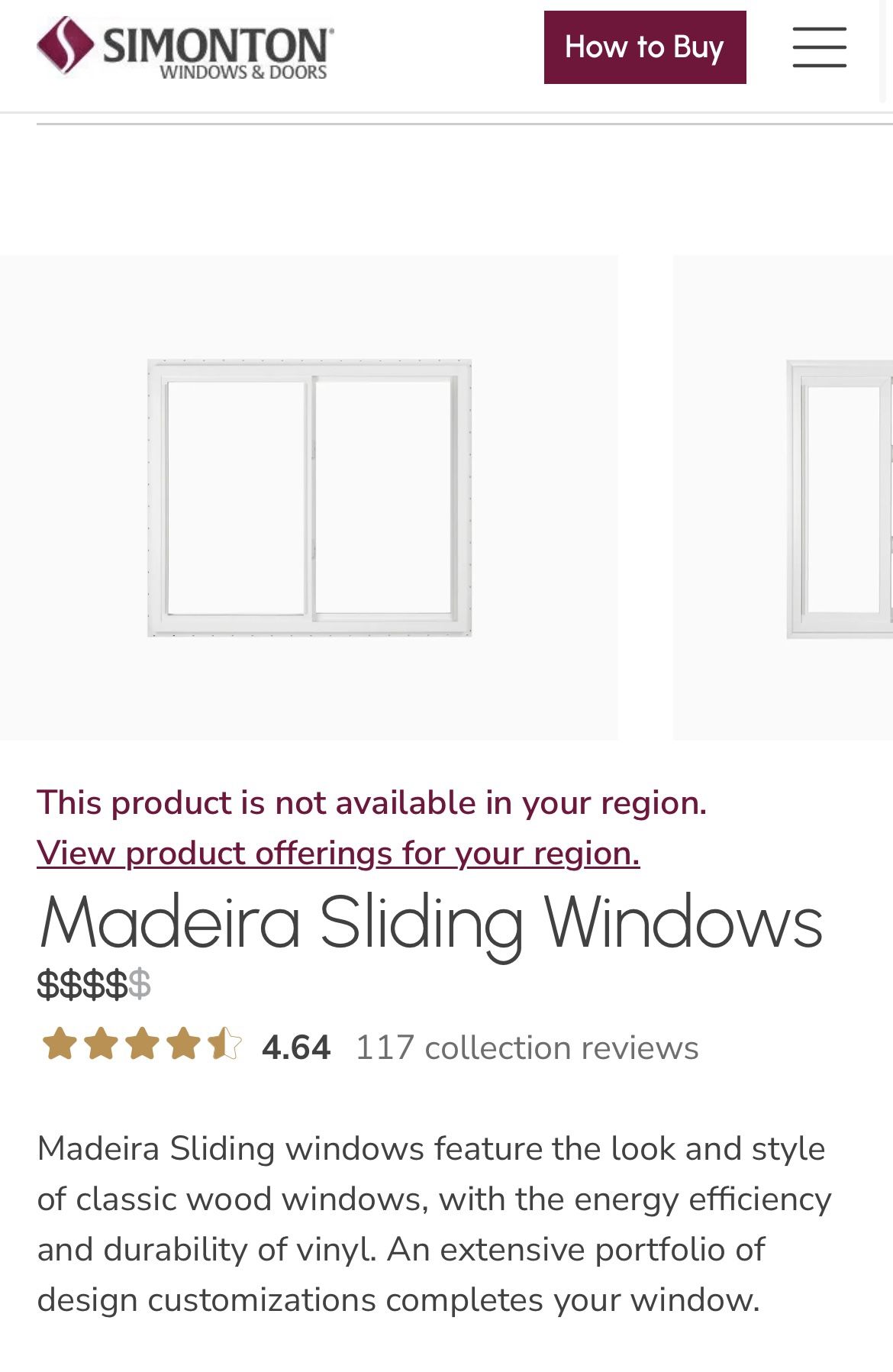Click the How to Buy button

click(x=644, y=47)
